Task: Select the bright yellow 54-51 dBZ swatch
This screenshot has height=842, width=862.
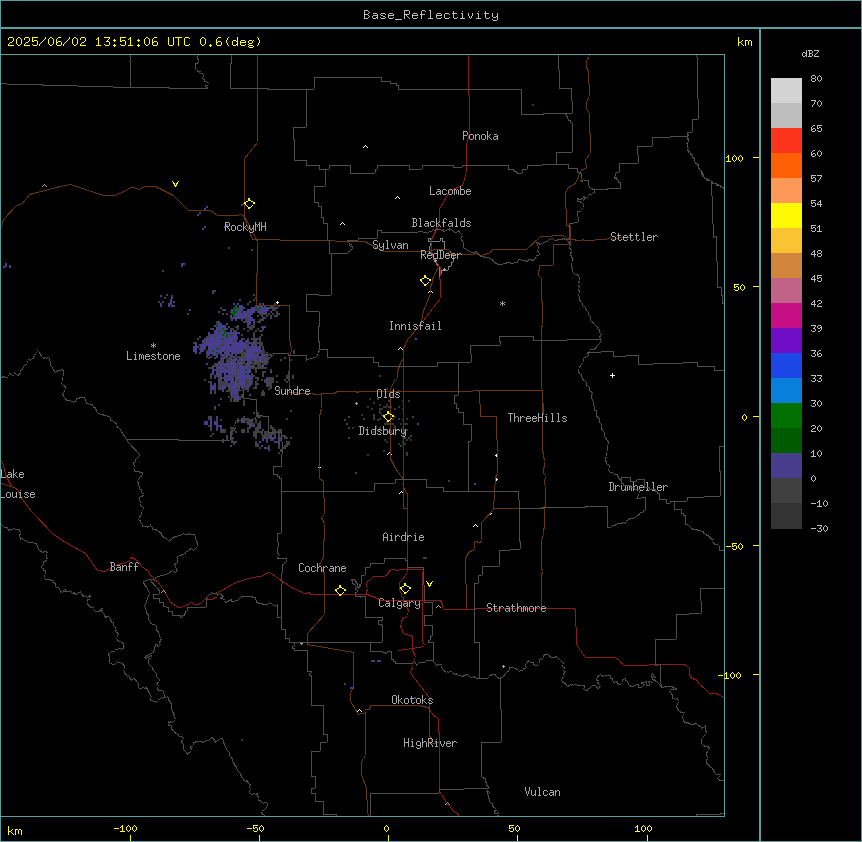Action: [786, 215]
